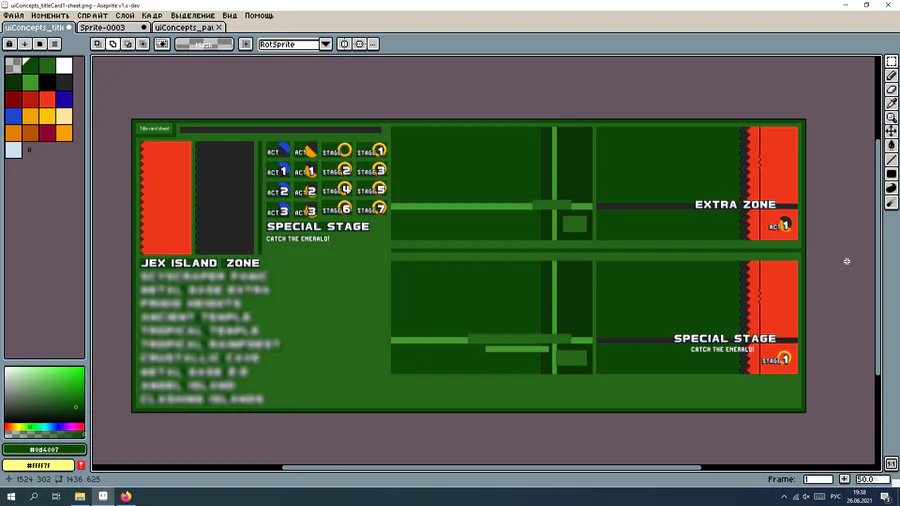The height and width of the screenshot is (506, 900).
Task: Select the Rectangular Marquee tool
Action: (x=891, y=61)
